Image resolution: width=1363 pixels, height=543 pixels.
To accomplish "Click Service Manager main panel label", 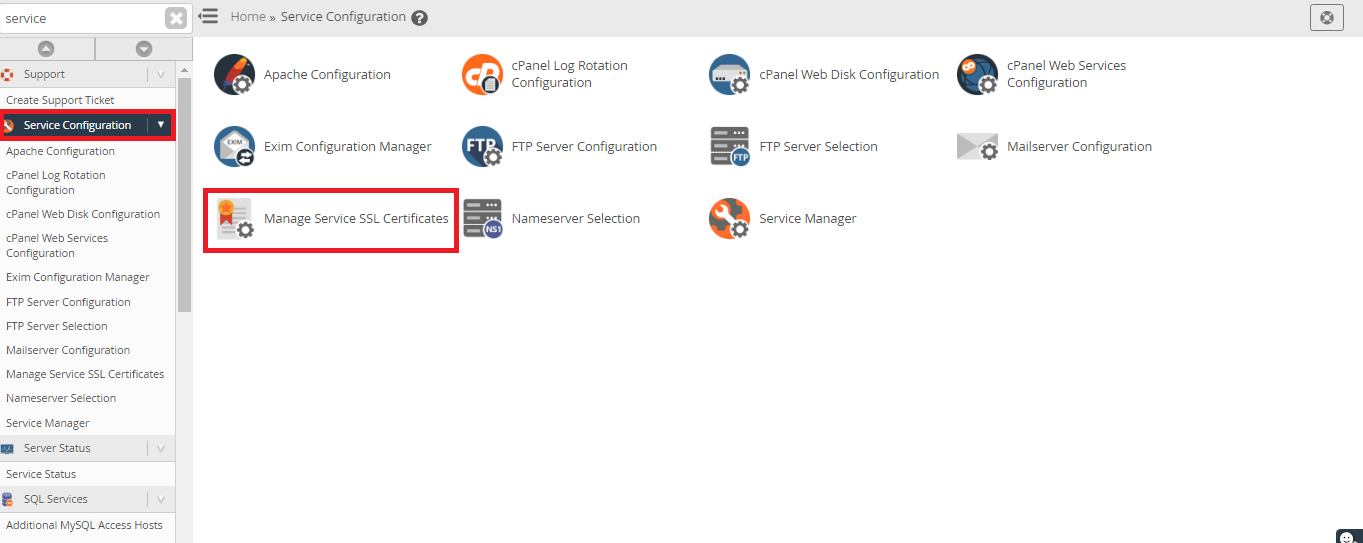I will [808, 219].
